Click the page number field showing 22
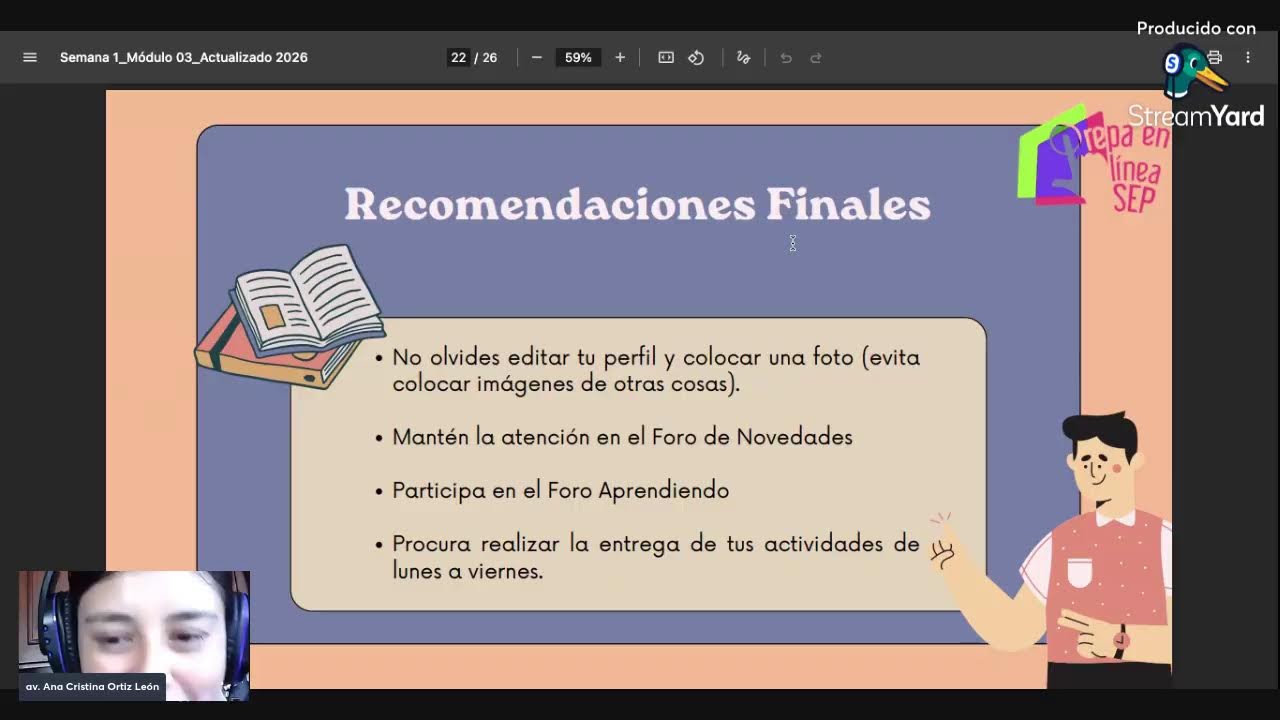 point(458,58)
